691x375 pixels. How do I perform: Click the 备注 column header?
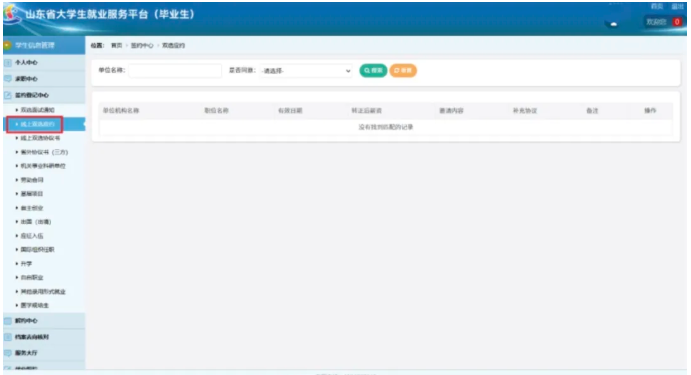[592, 111]
